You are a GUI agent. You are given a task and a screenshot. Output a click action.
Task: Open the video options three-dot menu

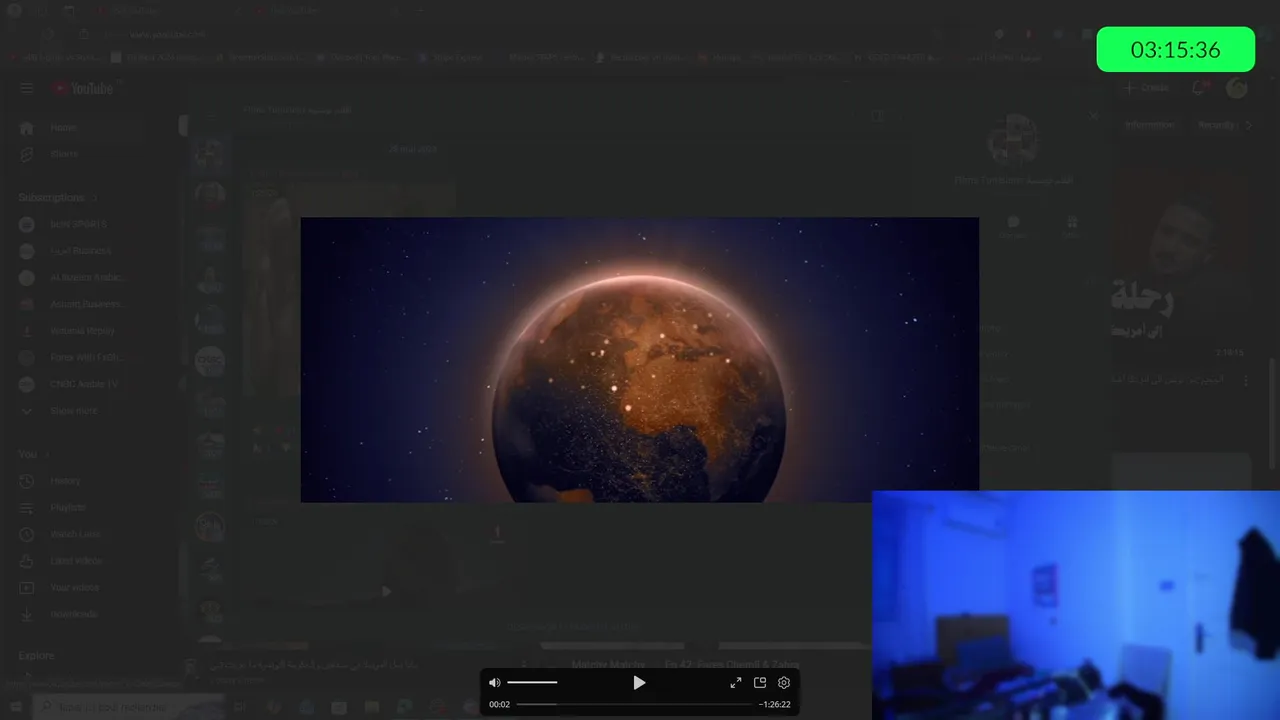tap(1246, 381)
